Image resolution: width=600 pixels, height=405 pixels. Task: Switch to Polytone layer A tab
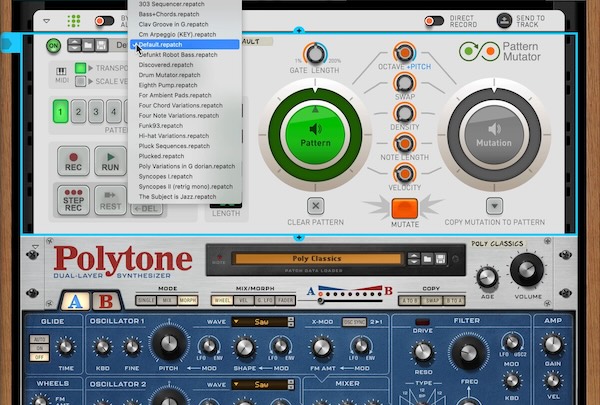coord(75,301)
